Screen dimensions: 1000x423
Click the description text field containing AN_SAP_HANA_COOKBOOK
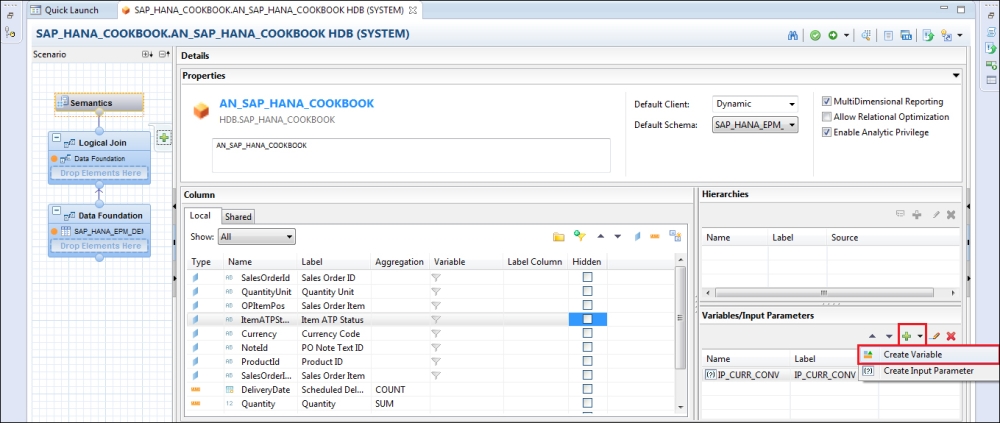pyautogui.click(x=411, y=155)
